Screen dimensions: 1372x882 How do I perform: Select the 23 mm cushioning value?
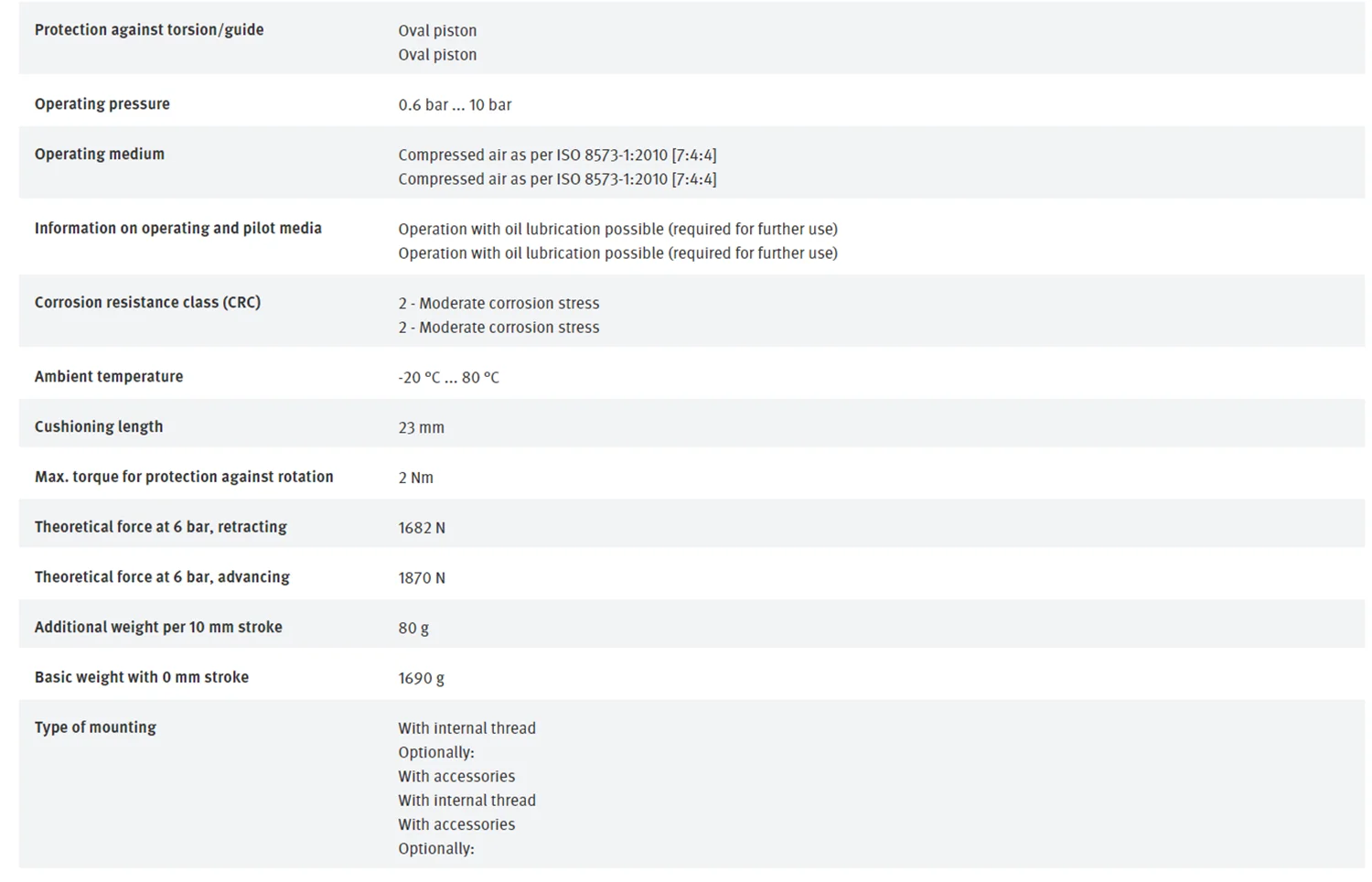(x=421, y=427)
